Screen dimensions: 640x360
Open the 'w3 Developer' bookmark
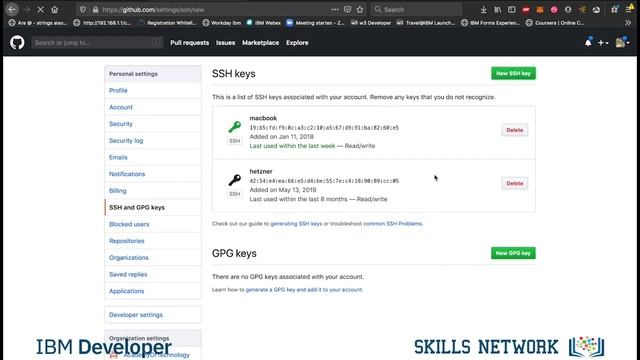coord(371,23)
